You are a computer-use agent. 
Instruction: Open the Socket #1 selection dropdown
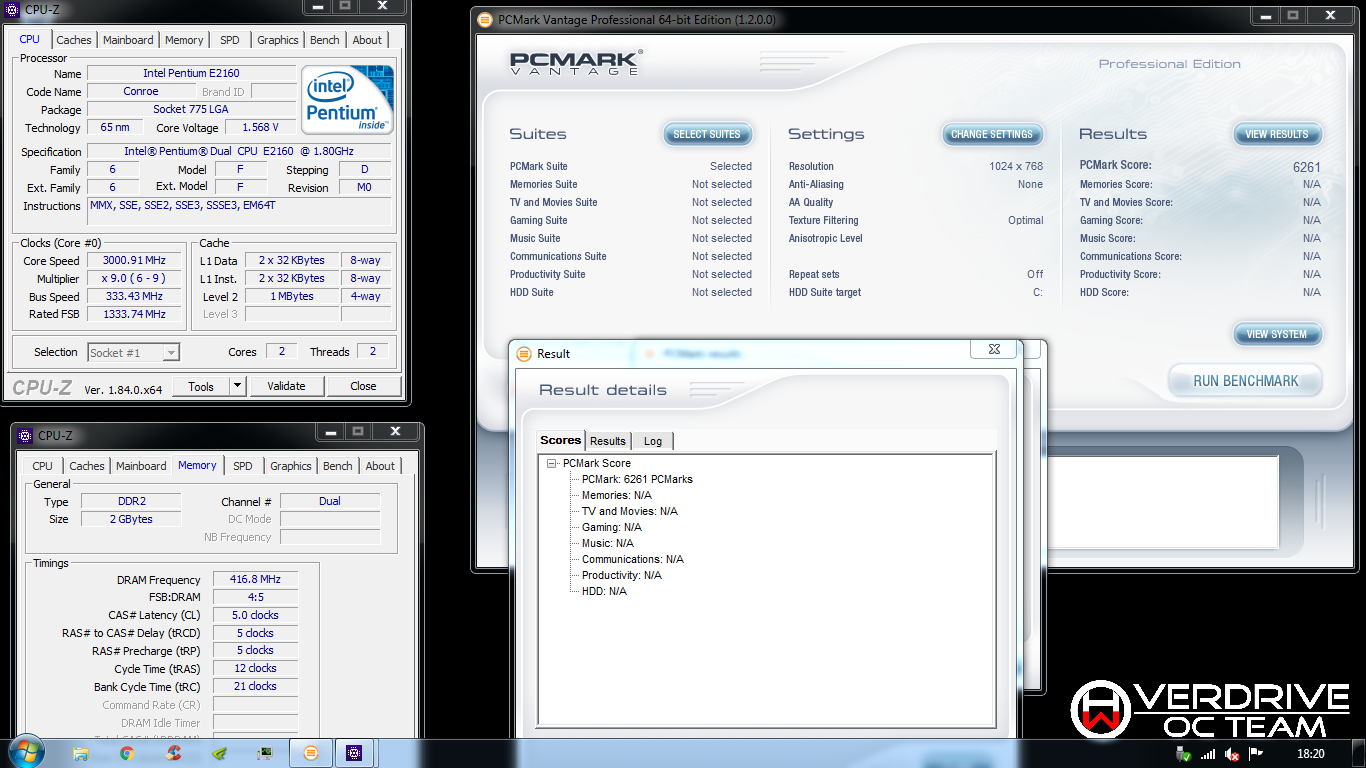click(133, 352)
